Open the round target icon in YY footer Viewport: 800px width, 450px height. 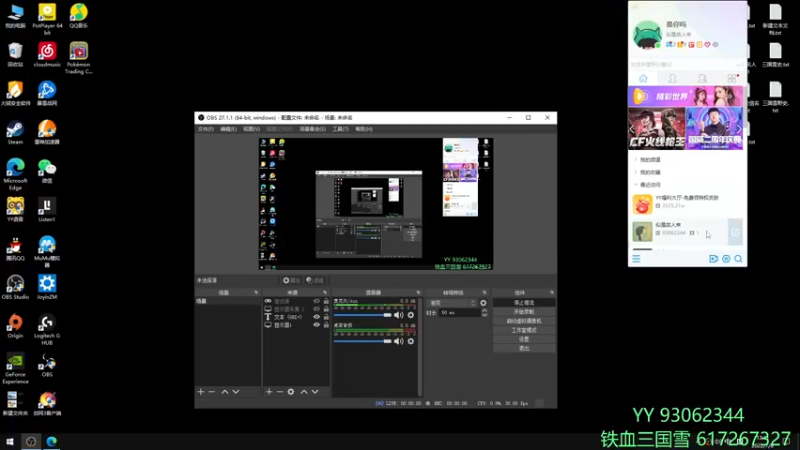[726, 259]
